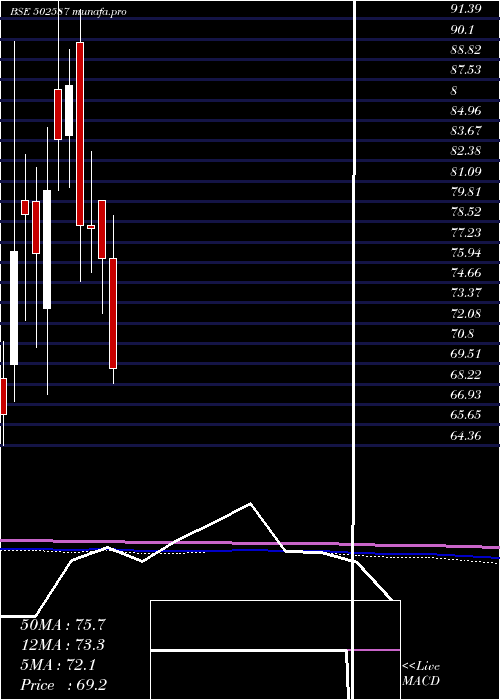This screenshot has width=500, height=700.
Task: Click the 81.09 price axis label
Action: [x=466, y=171]
